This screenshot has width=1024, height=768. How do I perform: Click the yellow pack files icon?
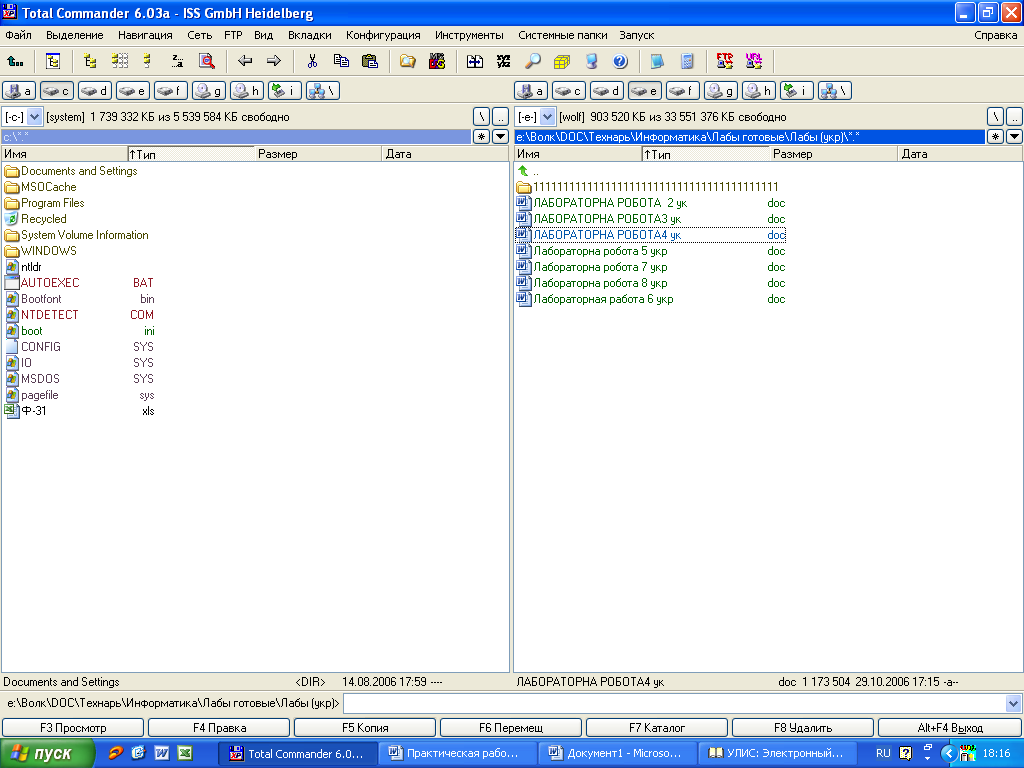(x=562, y=61)
